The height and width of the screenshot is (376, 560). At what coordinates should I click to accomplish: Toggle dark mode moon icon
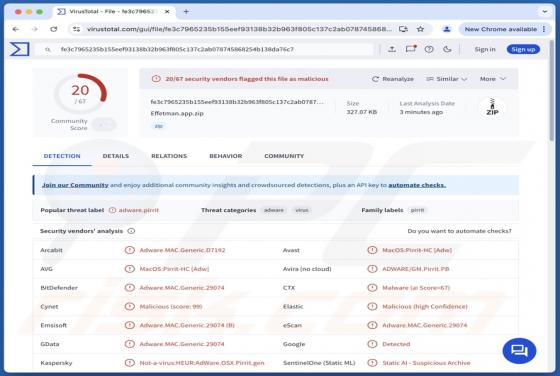[447, 49]
